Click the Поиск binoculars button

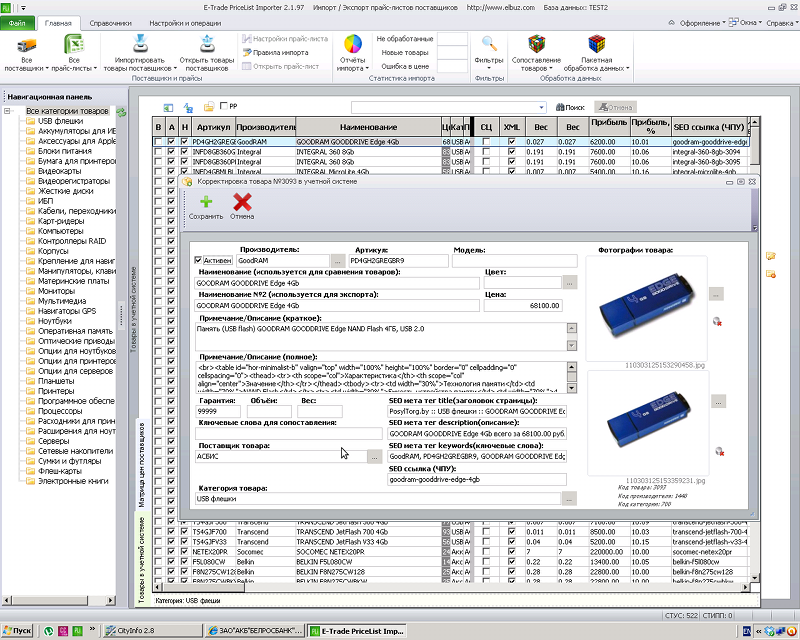point(570,107)
